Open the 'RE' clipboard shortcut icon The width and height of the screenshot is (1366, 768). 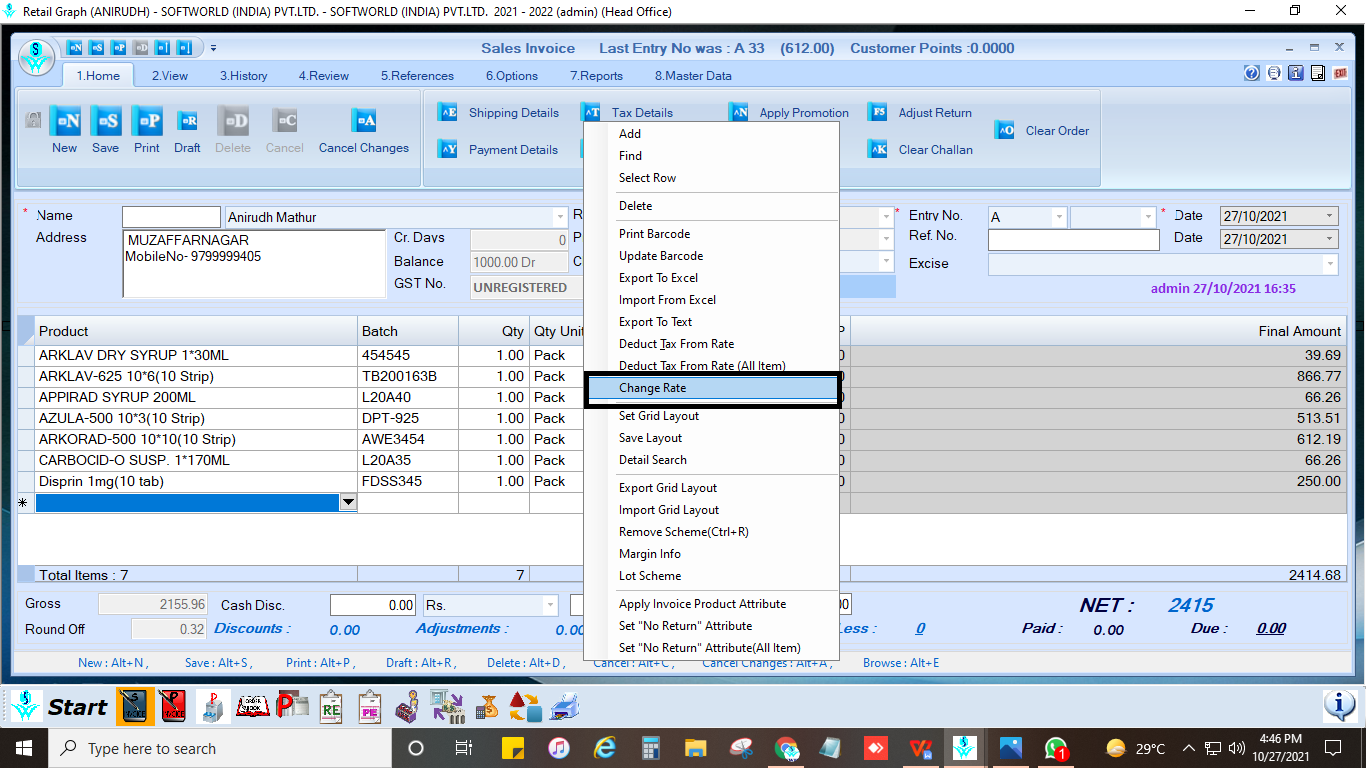(332, 707)
